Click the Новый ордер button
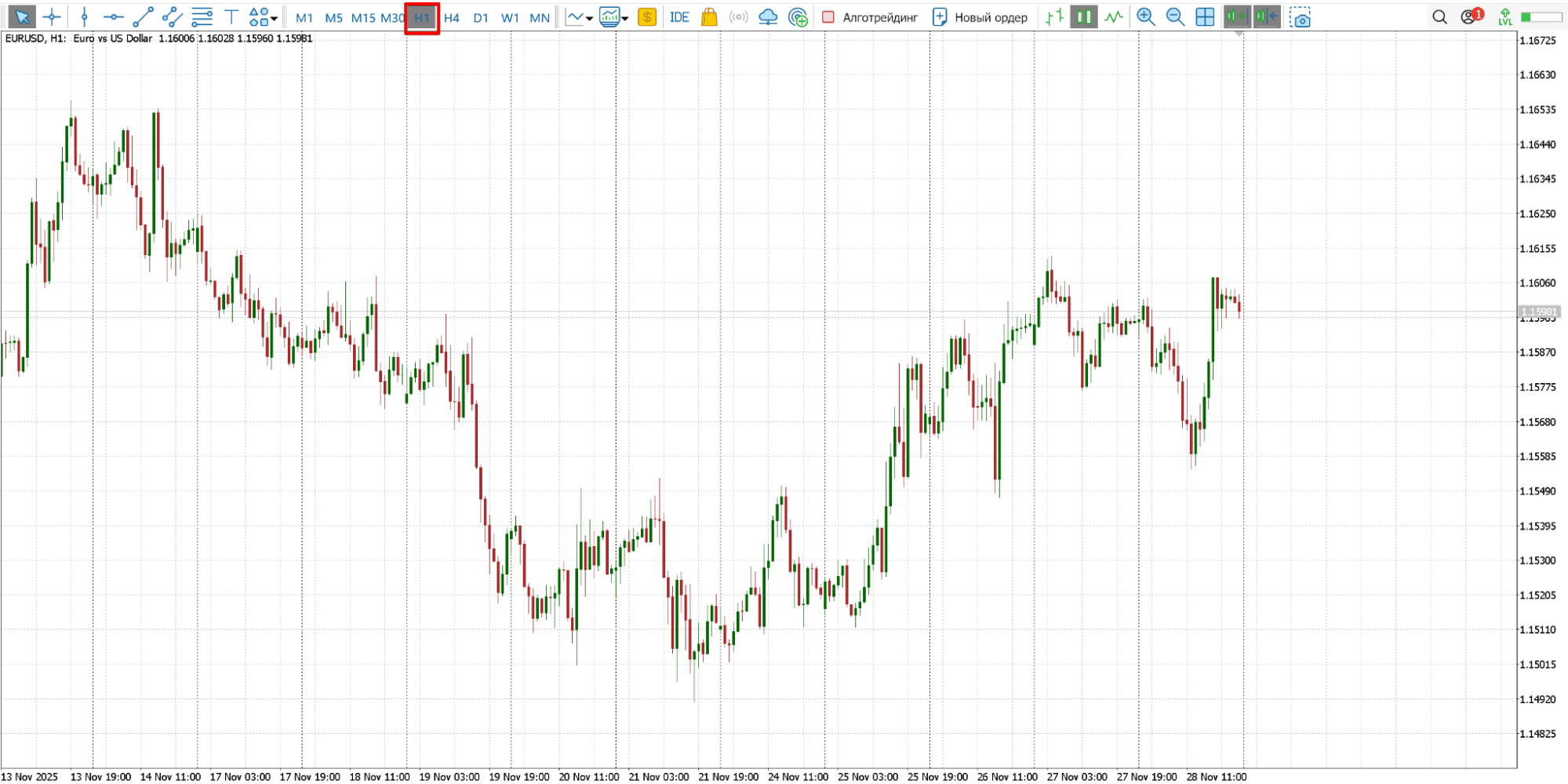 [980, 17]
